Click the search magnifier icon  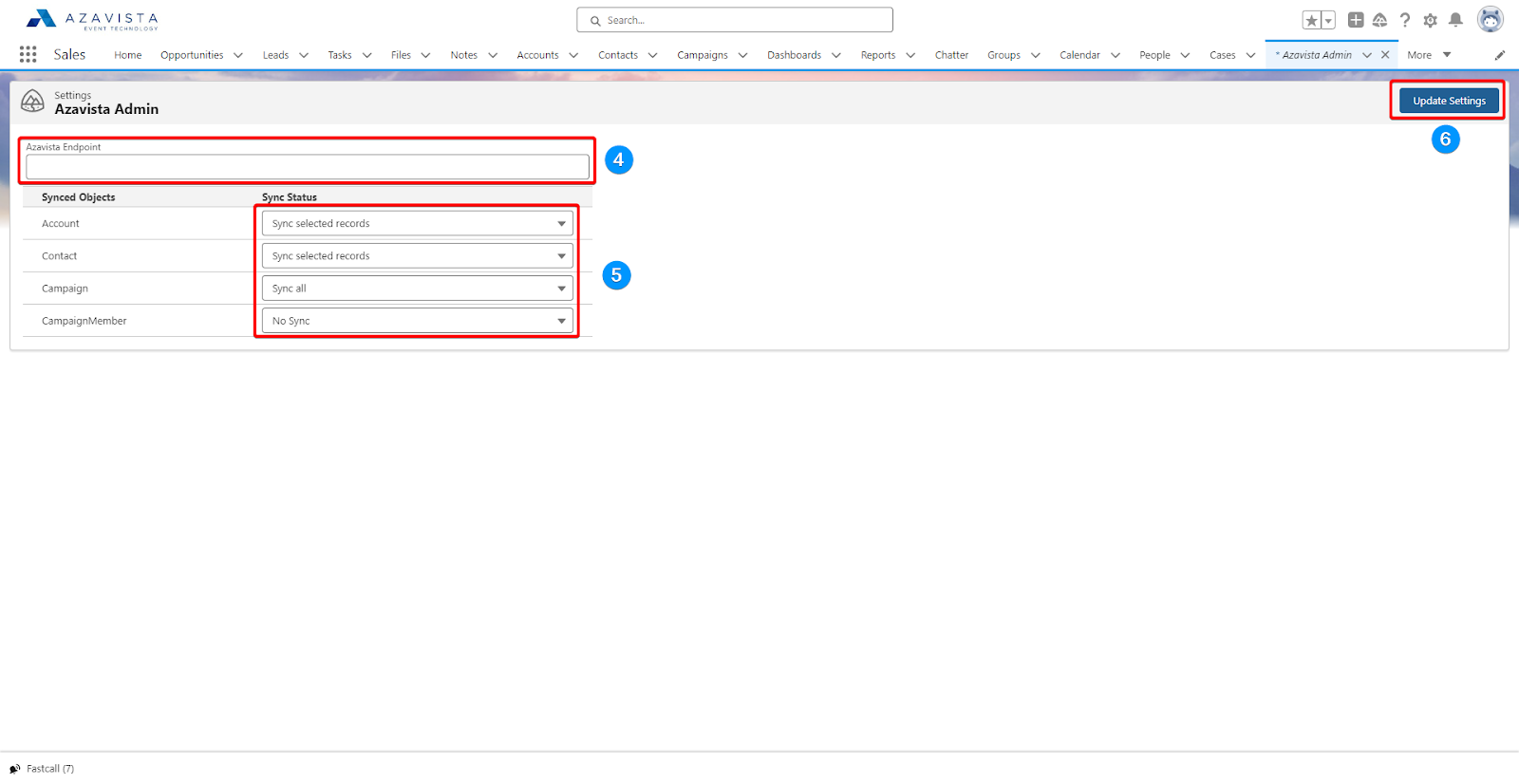[x=595, y=20]
